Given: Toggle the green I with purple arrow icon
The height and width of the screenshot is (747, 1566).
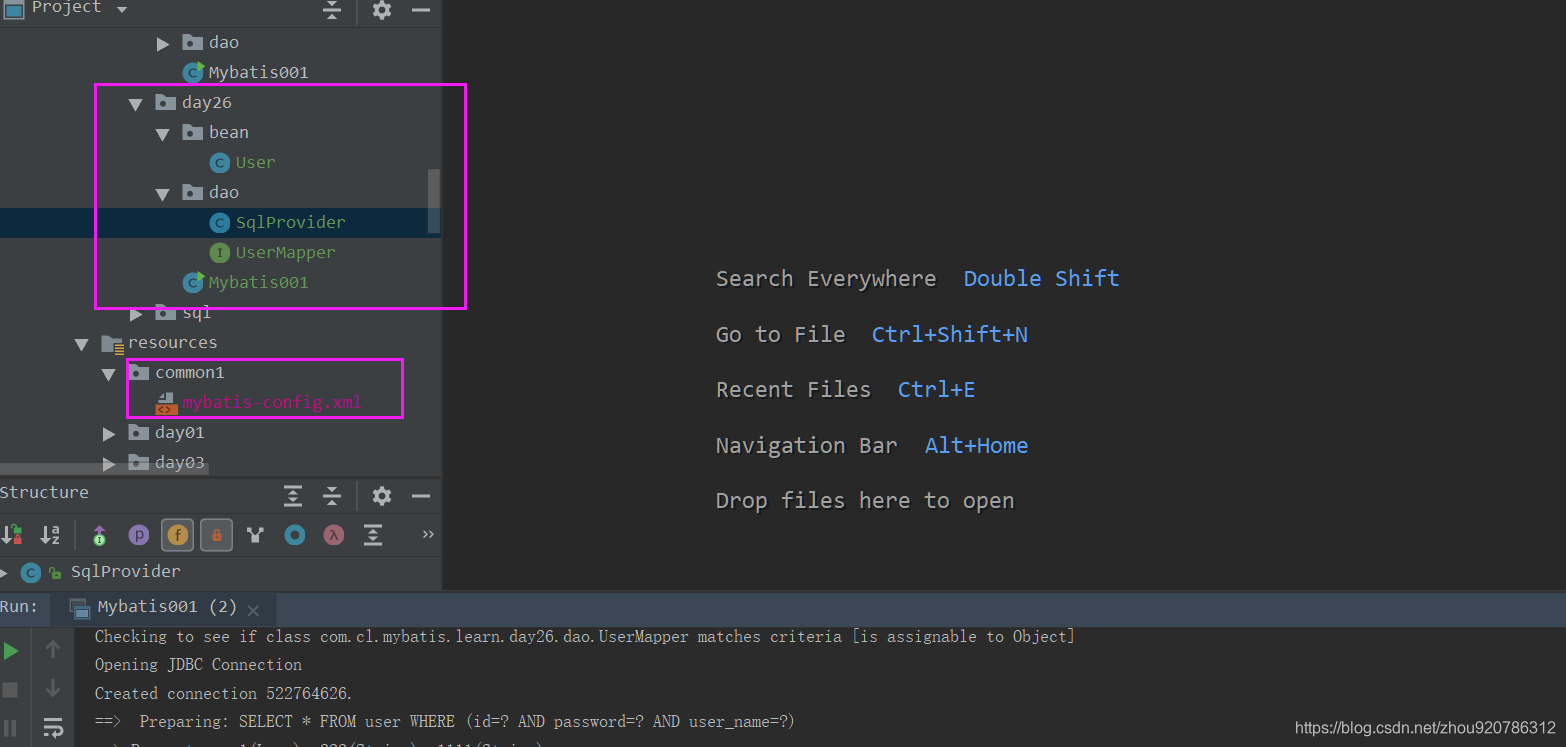Looking at the screenshot, I should [x=99, y=535].
